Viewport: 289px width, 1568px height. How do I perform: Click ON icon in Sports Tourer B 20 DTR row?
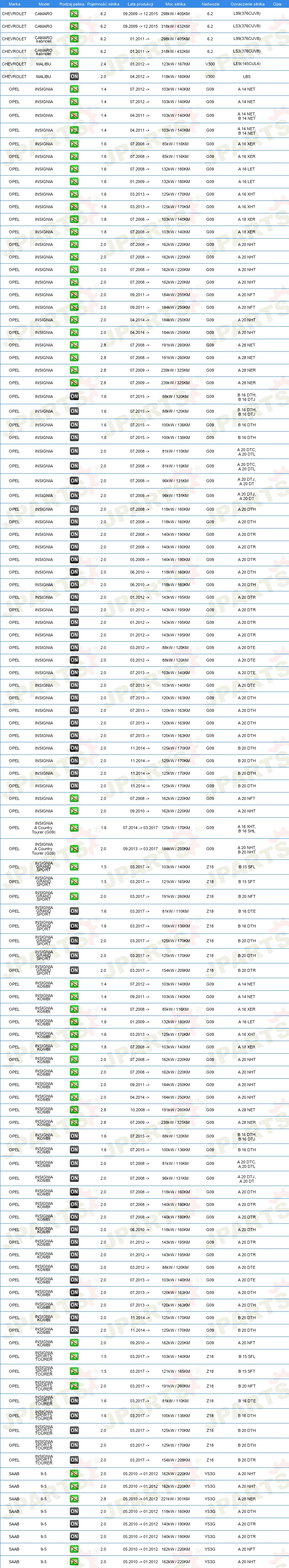[x=74, y=1460]
